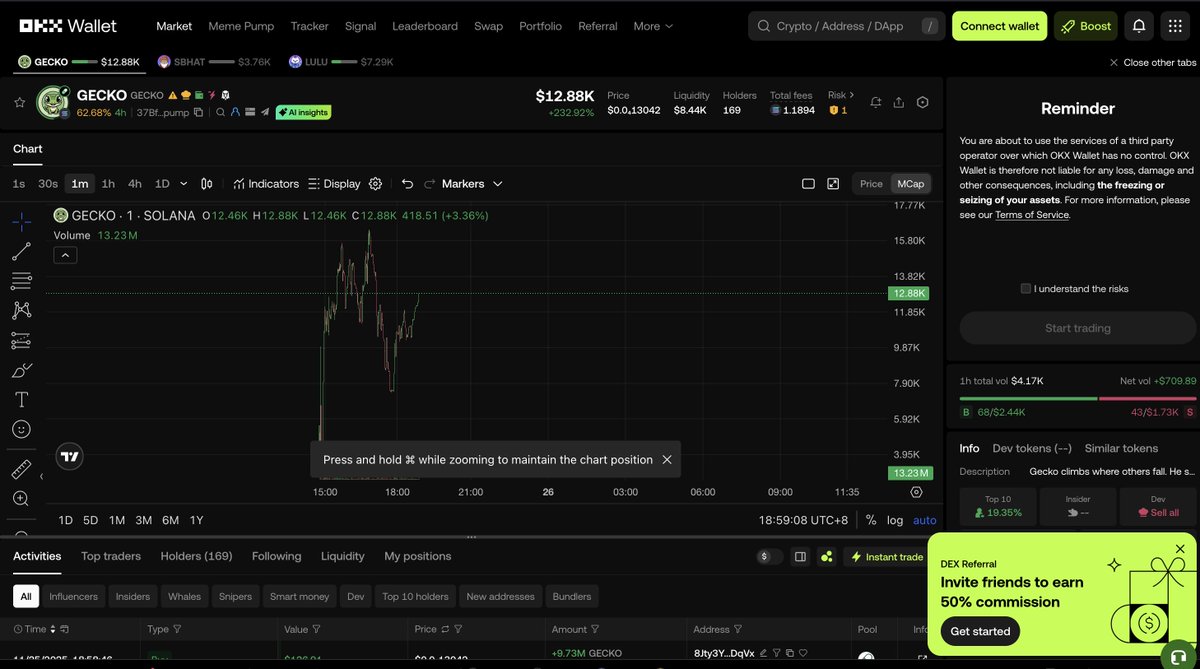Viewport: 1200px width, 669px height.
Task: Select the zoom-in tool in chart sidebar
Action: click(x=21, y=498)
